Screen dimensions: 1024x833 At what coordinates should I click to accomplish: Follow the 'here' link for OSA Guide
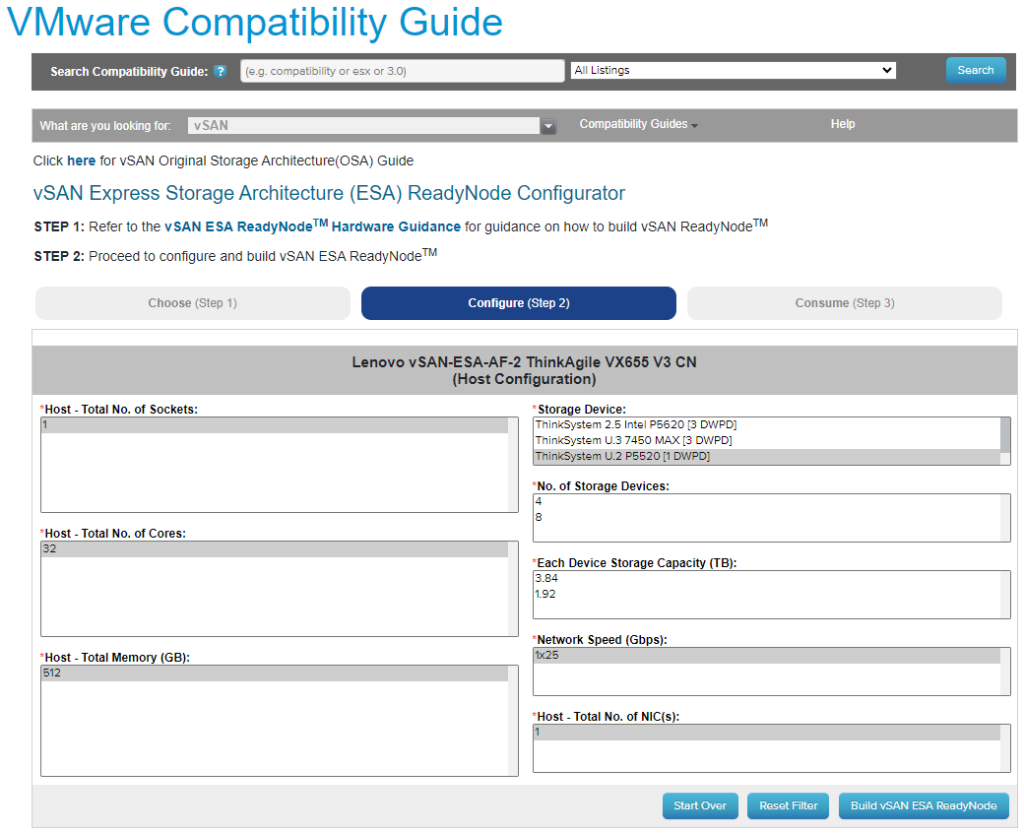(x=82, y=161)
